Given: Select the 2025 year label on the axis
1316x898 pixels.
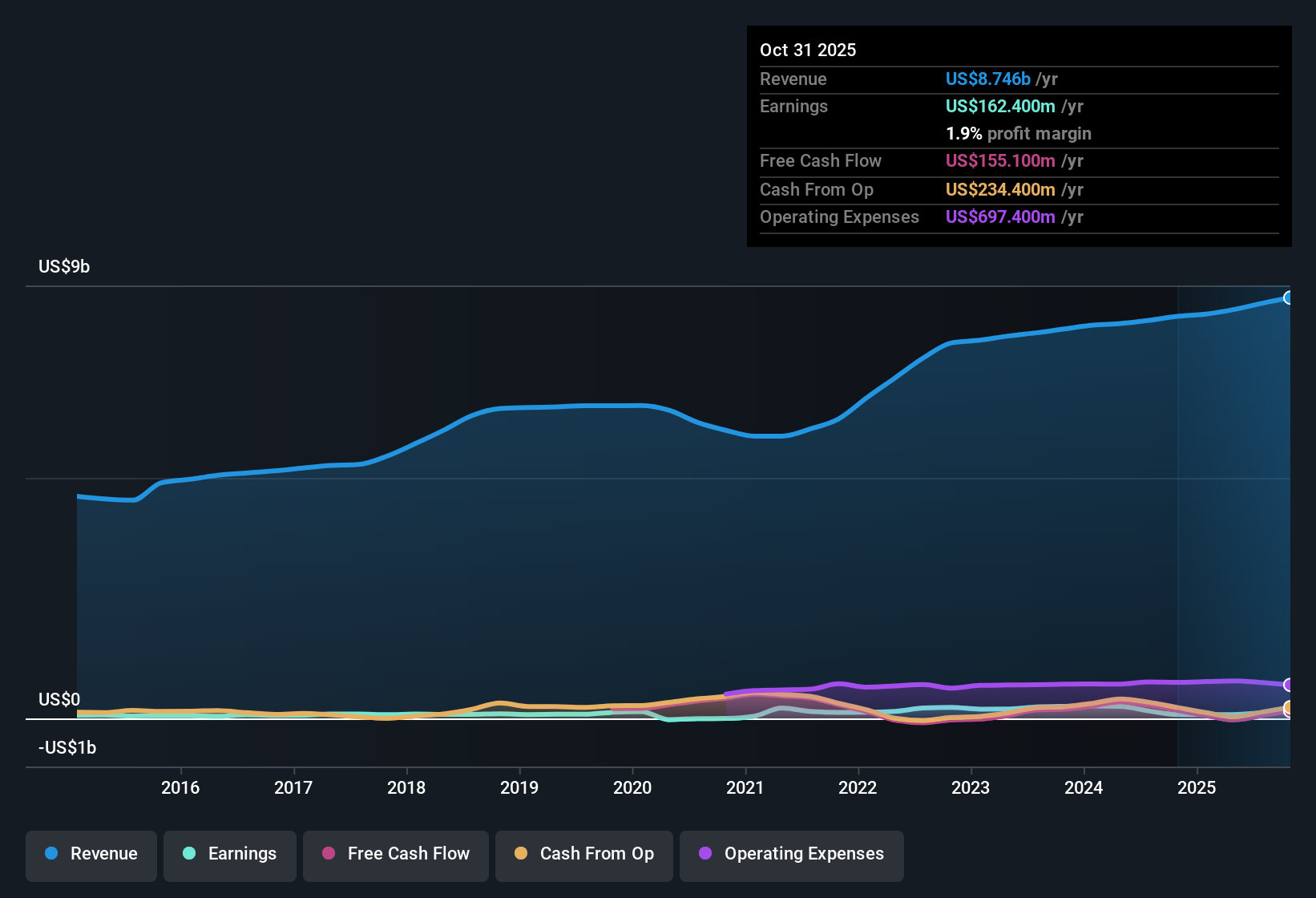Looking at the screenshot, I should coord(1197,787).
